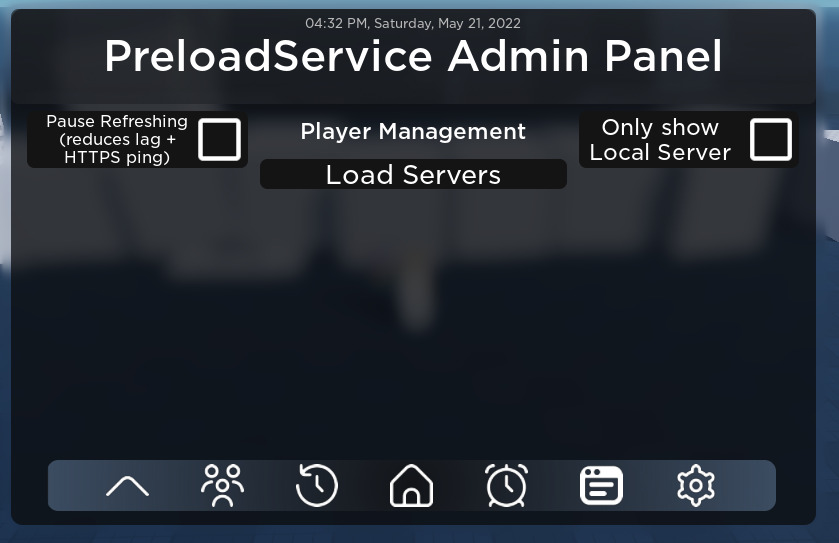The height and width of the screenshot is (543, 839).
Task: Open the players group icon page
Action: tap(221, 486)
